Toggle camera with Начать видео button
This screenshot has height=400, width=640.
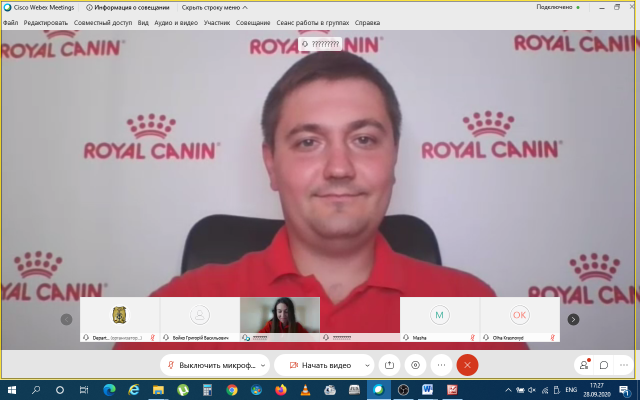(317, 365)
